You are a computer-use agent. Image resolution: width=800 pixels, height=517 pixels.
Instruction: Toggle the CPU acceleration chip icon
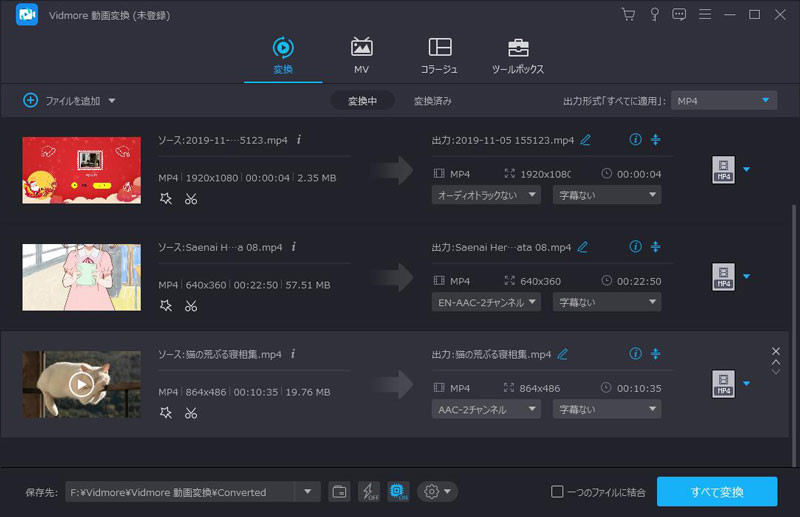tap(398, 491)
